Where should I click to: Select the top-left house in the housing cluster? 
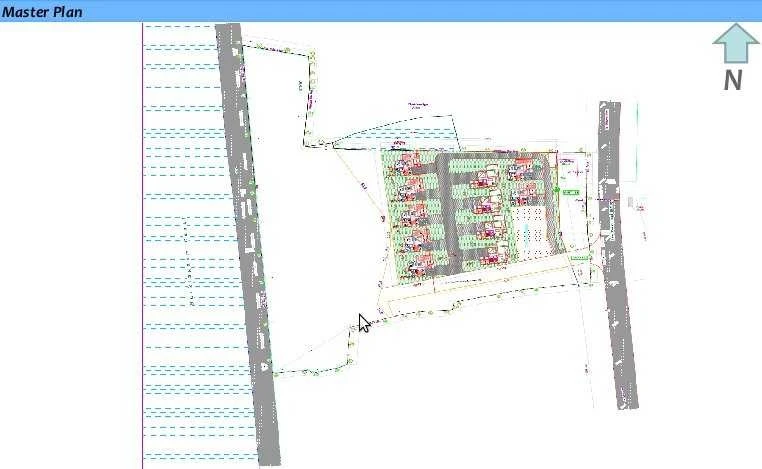click(407, 164)
